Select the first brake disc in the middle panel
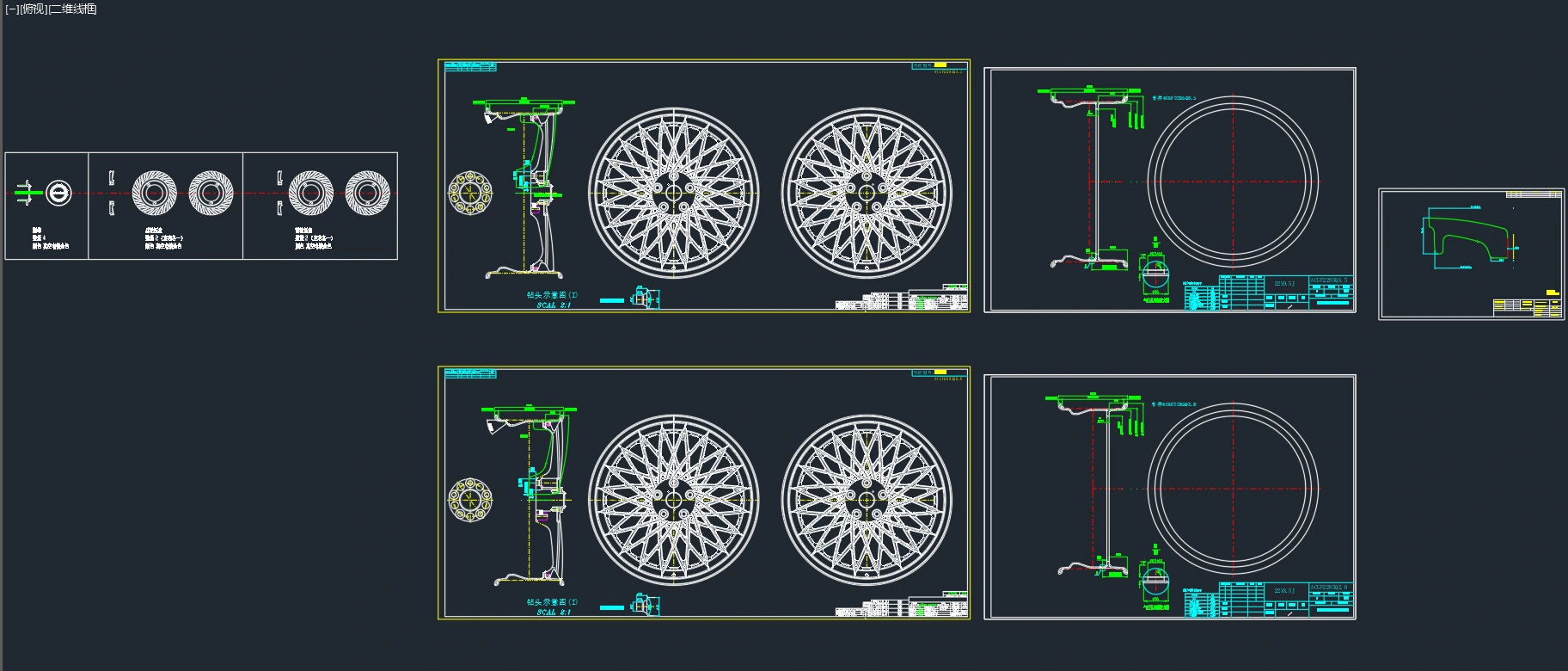This screenshot has width=1568, height=671. pos(154,193)
